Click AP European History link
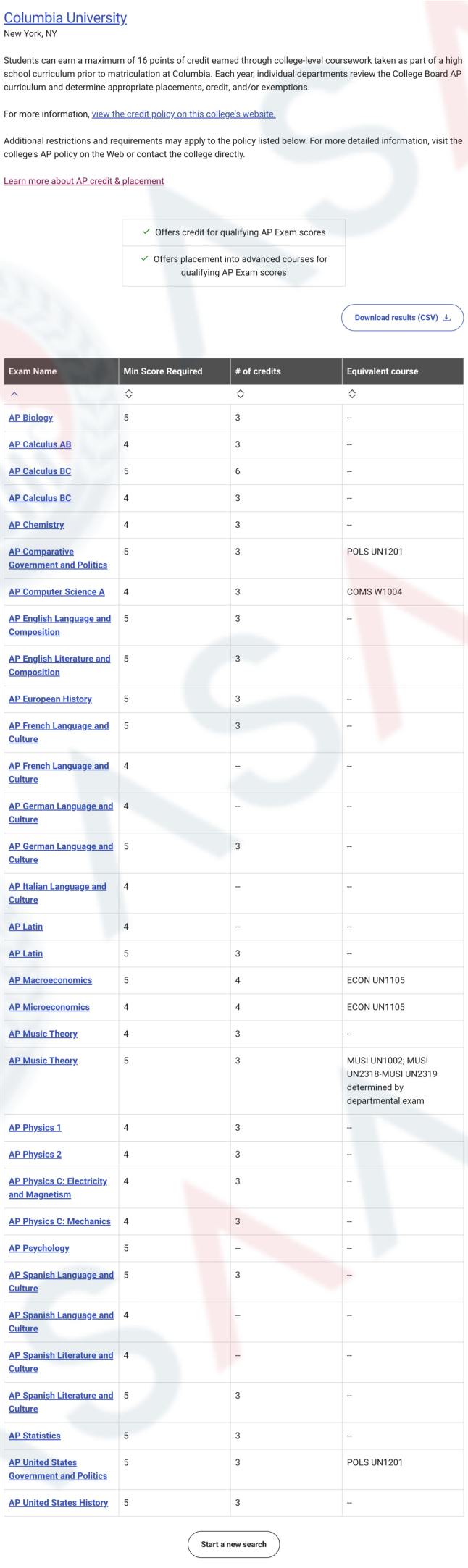This screenshot has width=468, height=1568. [50, 699]
